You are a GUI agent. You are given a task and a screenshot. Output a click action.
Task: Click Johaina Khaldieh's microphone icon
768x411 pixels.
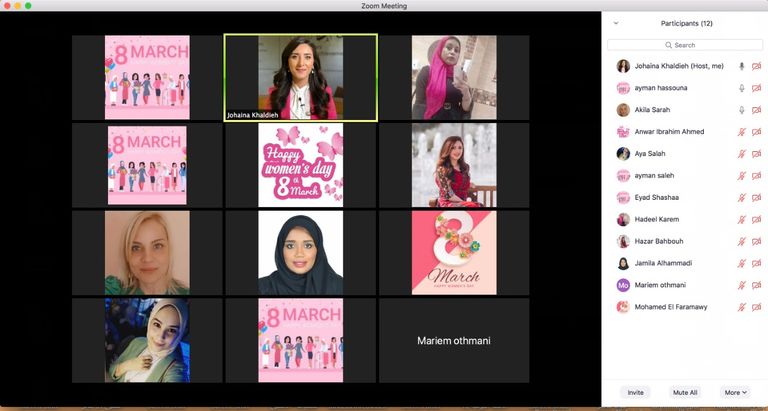[x=741, y=66]
